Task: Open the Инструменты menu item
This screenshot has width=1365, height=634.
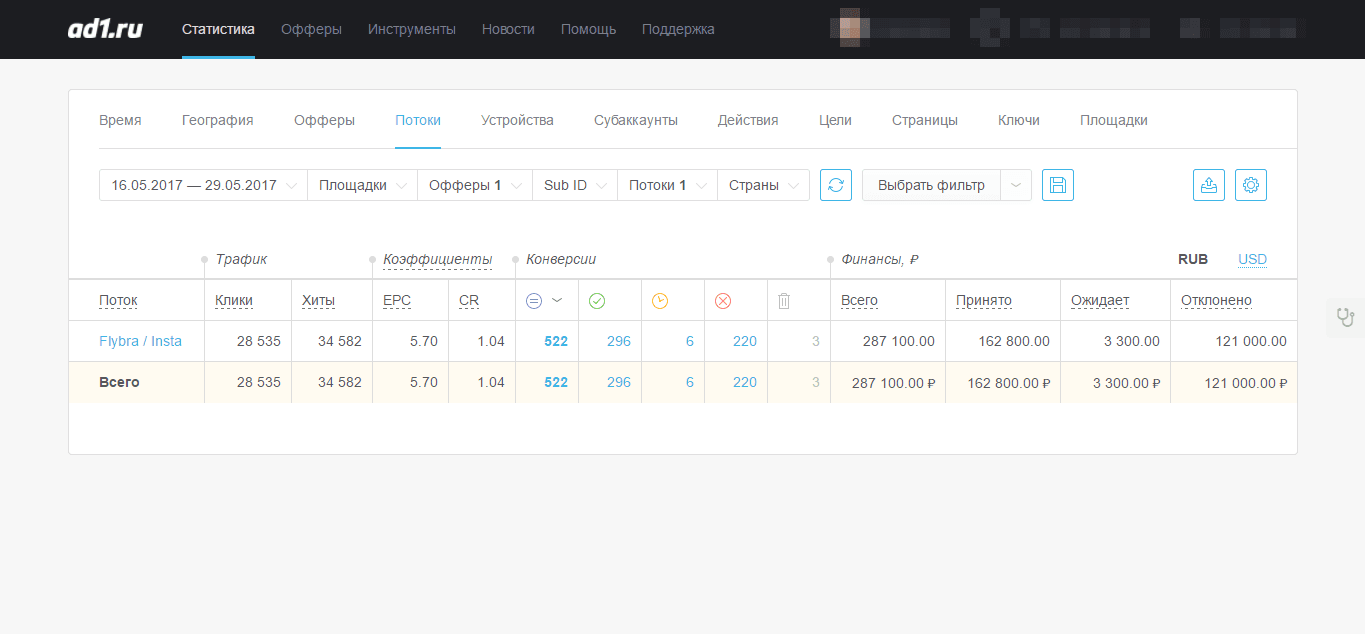Action: pyautogui.click(x=412, y=29)
